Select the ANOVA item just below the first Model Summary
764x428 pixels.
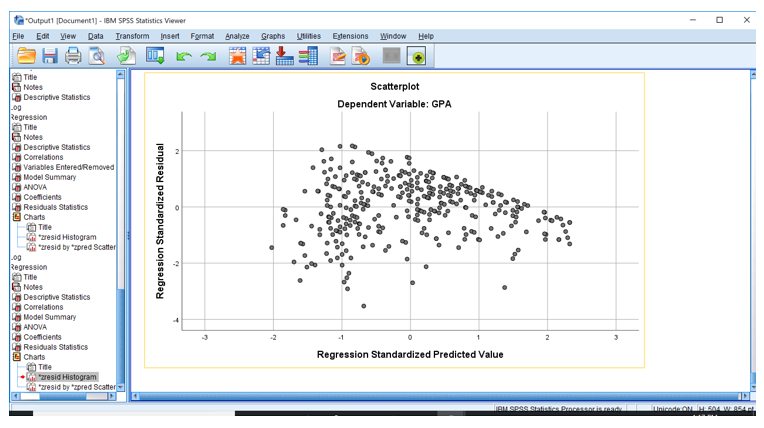coord(35,187)
